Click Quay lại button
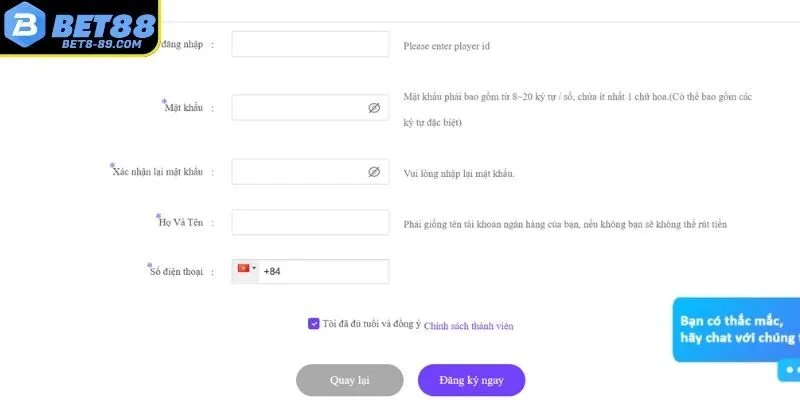800x400 pixels. tap(349, 380)
